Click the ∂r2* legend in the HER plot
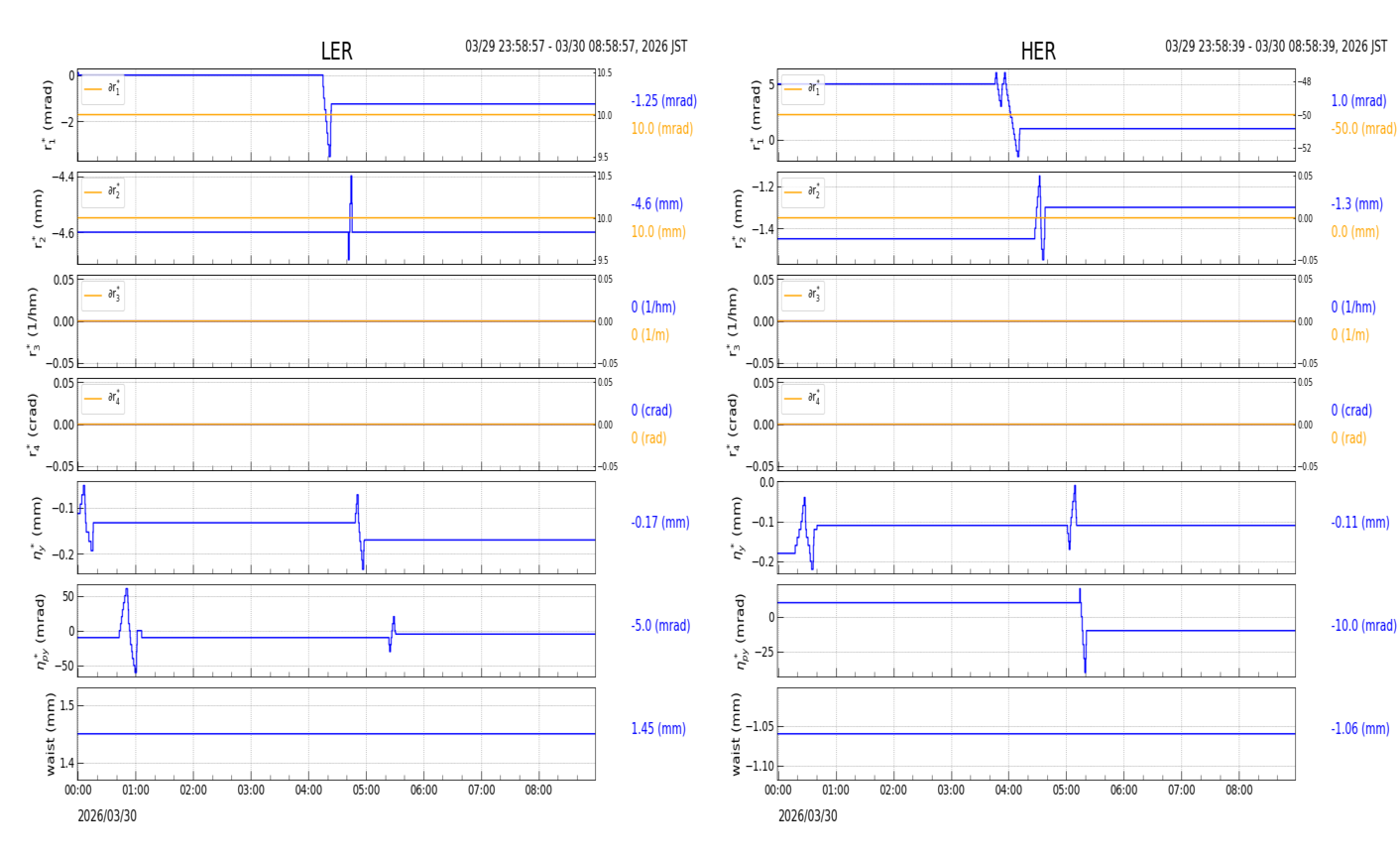 (803, 191)
